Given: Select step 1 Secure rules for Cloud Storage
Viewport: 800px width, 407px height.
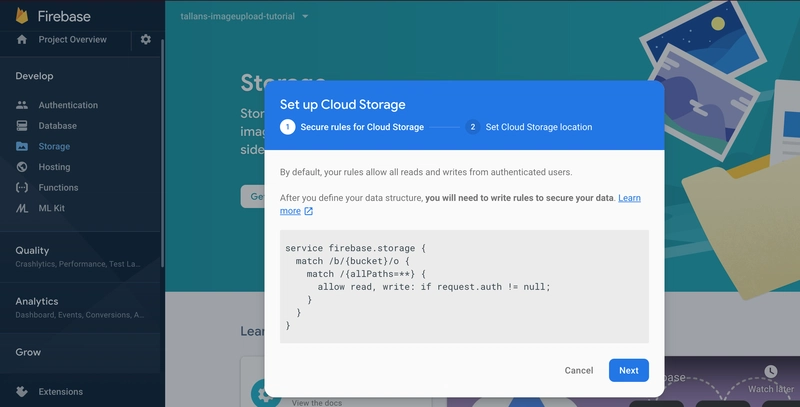Looking at the screenshot, I should pos(352,127).
